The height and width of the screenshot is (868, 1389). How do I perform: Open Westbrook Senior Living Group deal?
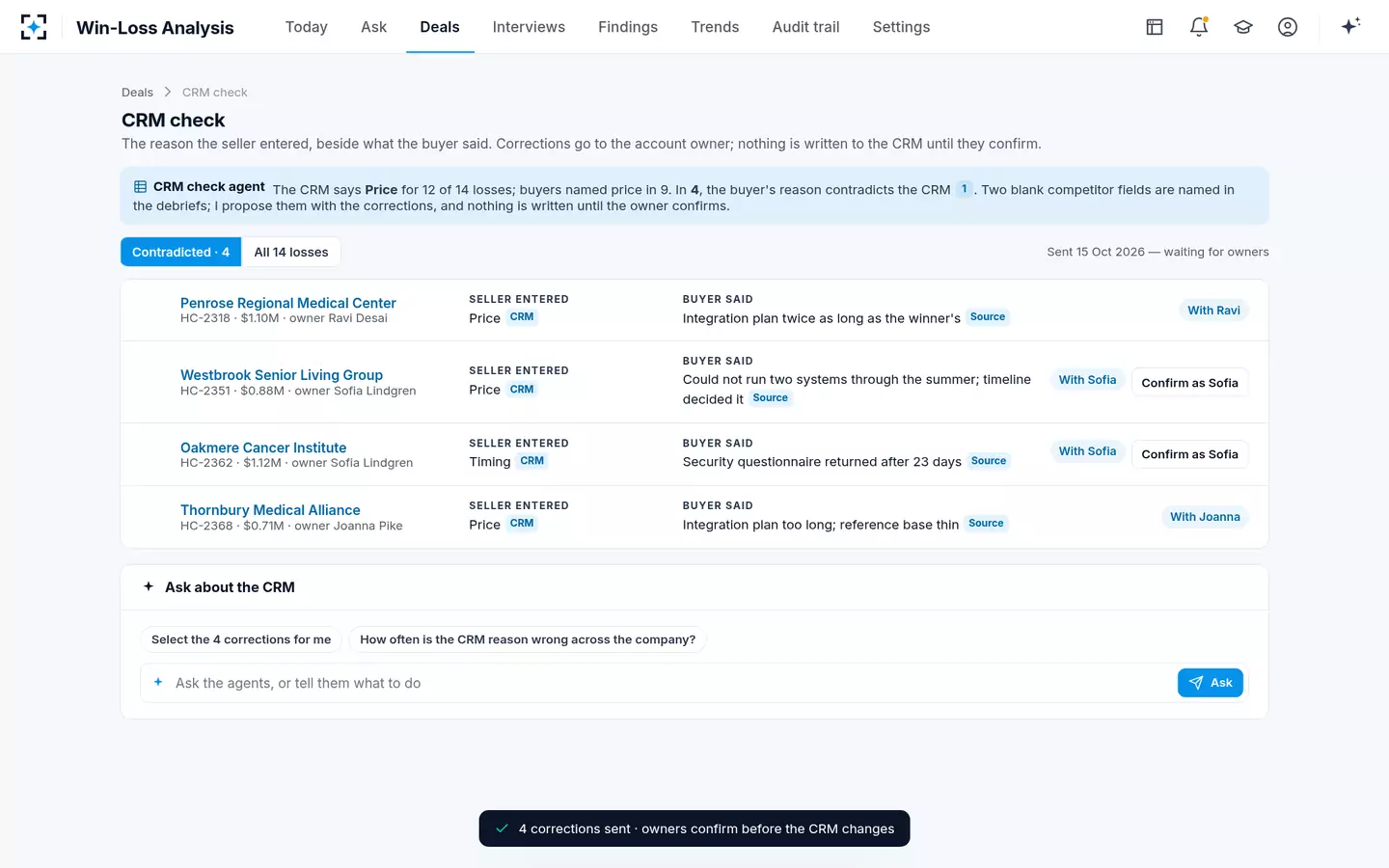[282, 375]
